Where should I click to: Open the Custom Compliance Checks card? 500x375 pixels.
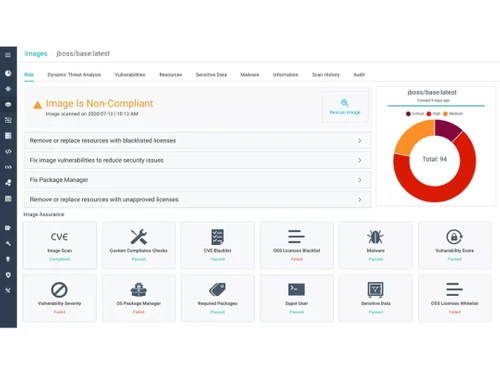(x=139, y=245)
